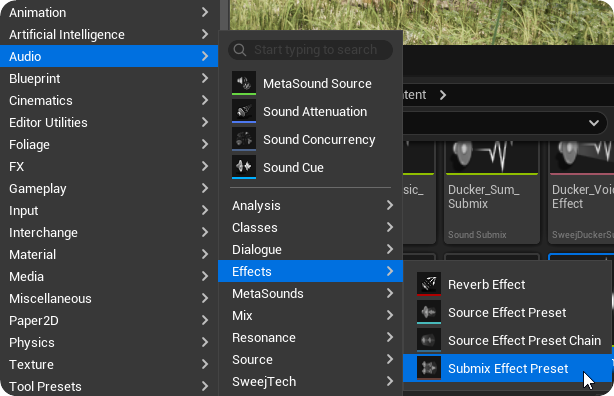This screenshot has height=396, width=614.
Task: Open the Blueprint submenu
Action: coord(109,78)
